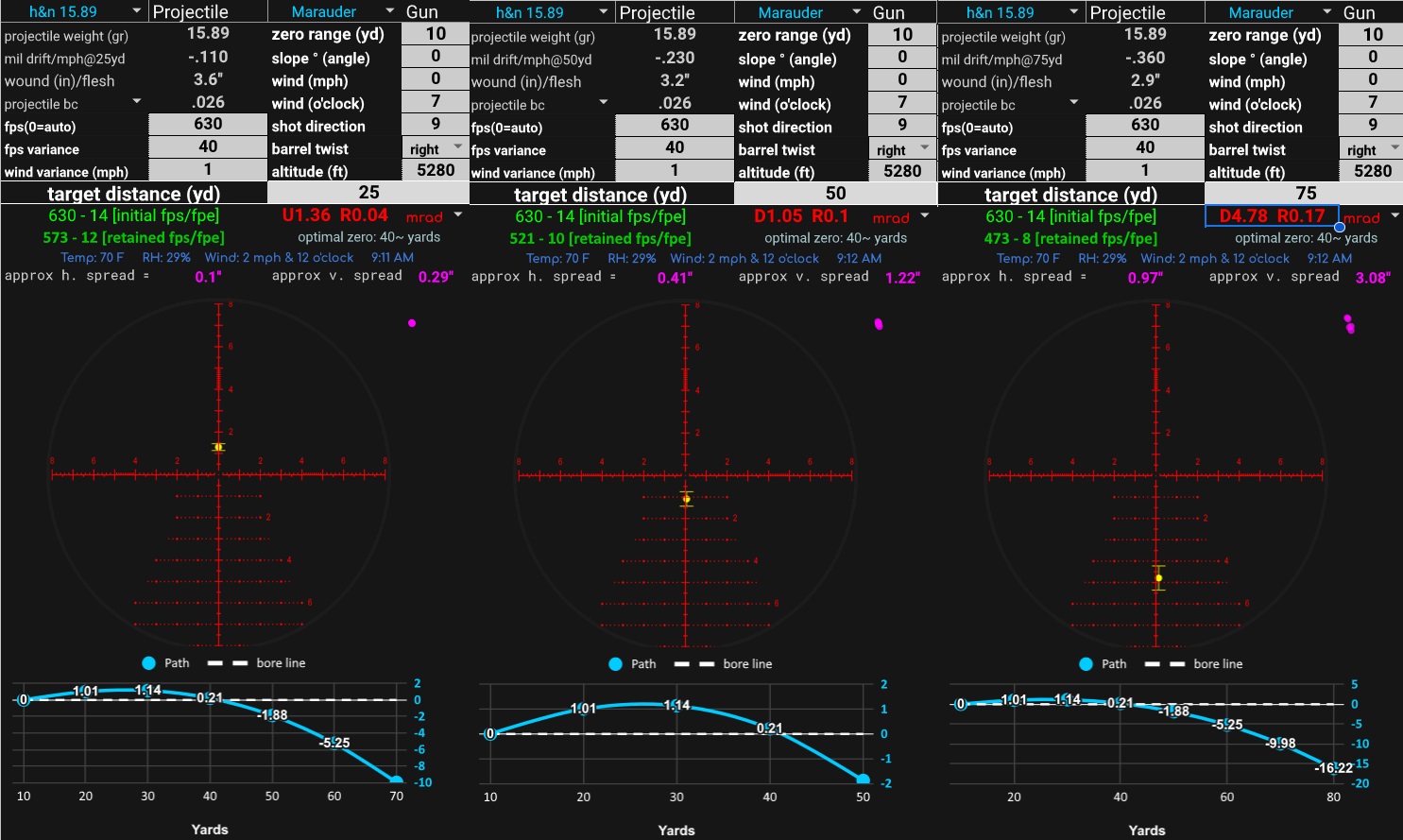The image size is (1403, 840).
Task: Open mrad units dropdown beside U1.36 R0.04
Action: 458,215
